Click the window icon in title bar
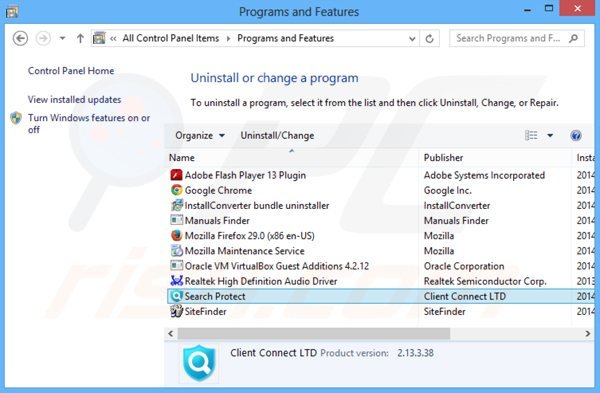 [x=11, y=12]
